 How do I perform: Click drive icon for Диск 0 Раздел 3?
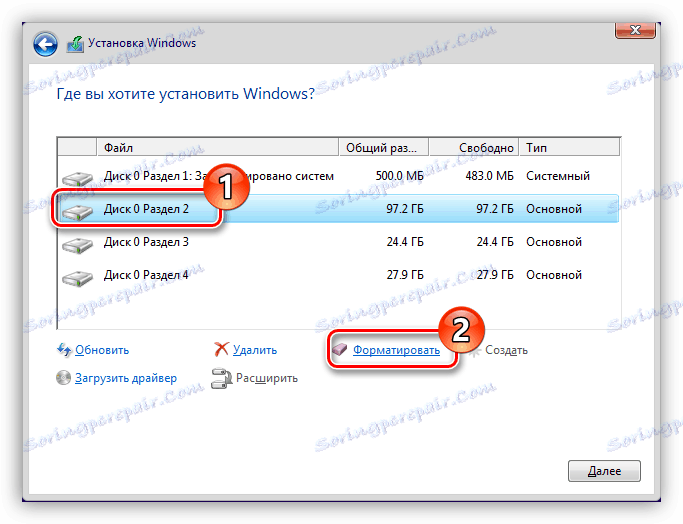(x=77, y=244)
